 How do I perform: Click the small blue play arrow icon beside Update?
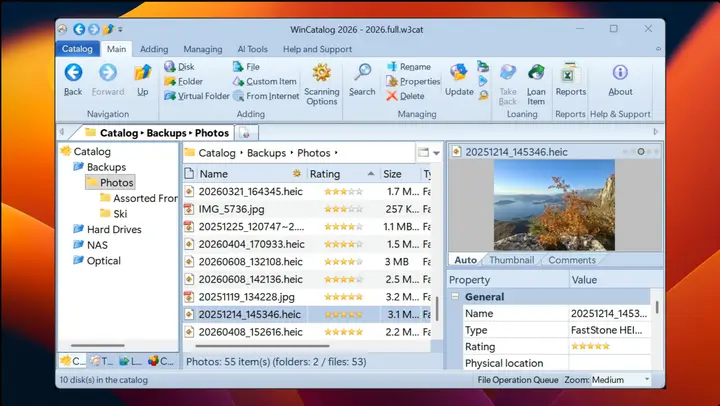click(x=483, y=81)
